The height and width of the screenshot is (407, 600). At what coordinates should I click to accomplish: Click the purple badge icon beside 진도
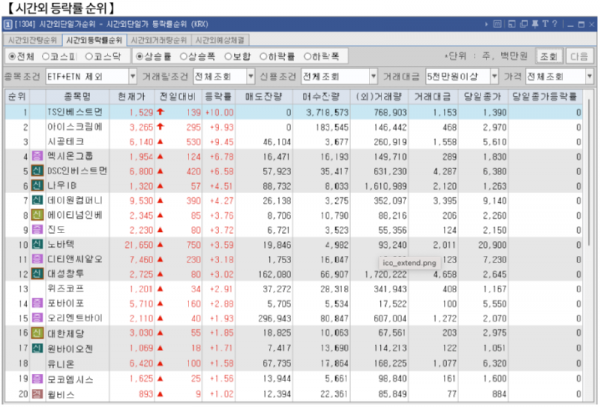(37, 230)
